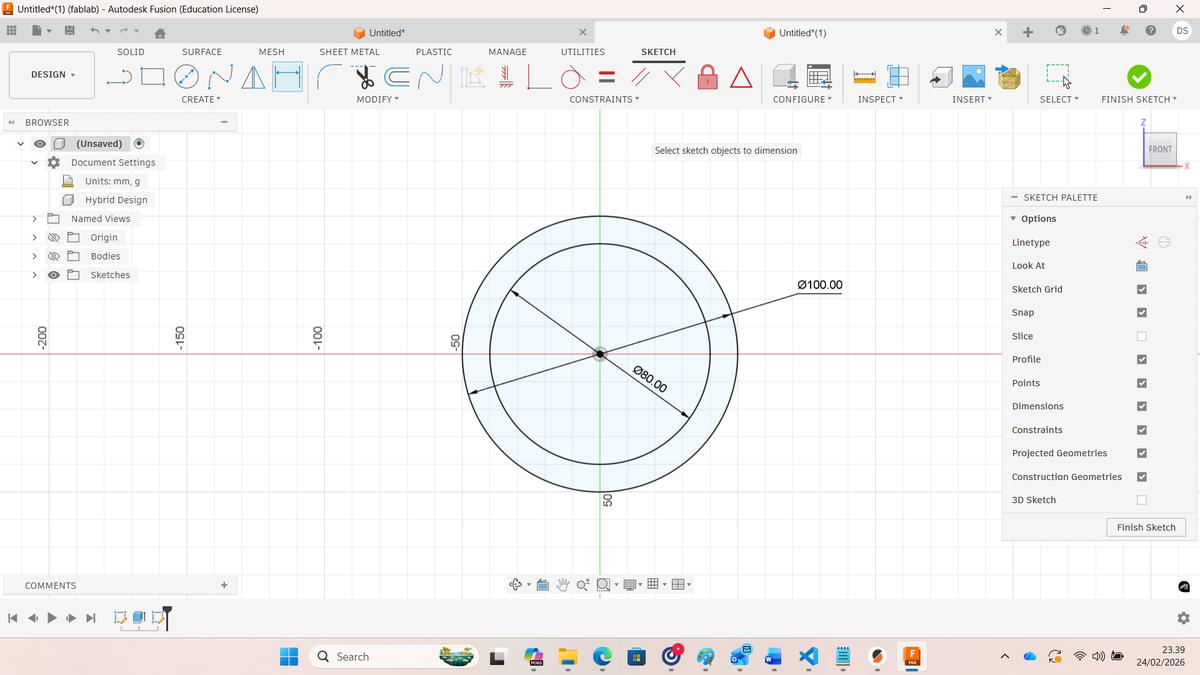The image size is (1200, 675).
Task: Click the Insert Mesh icon
Action: click(1008, 77)
